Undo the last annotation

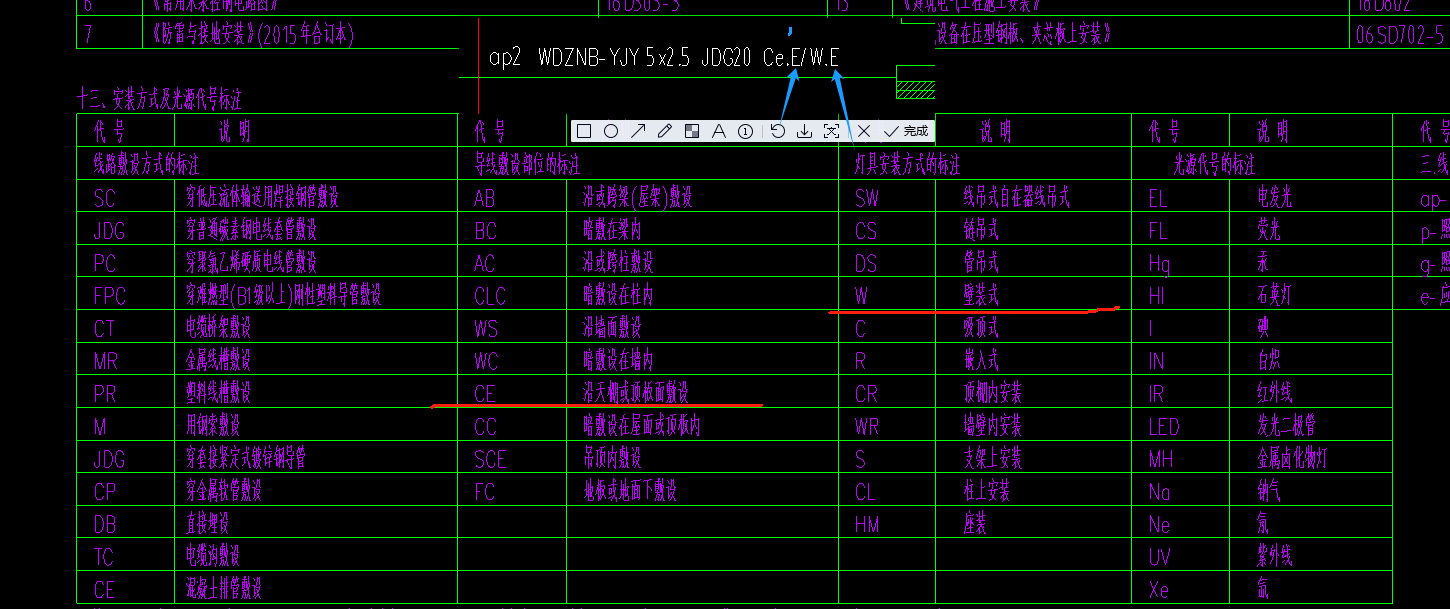(777, 131)
